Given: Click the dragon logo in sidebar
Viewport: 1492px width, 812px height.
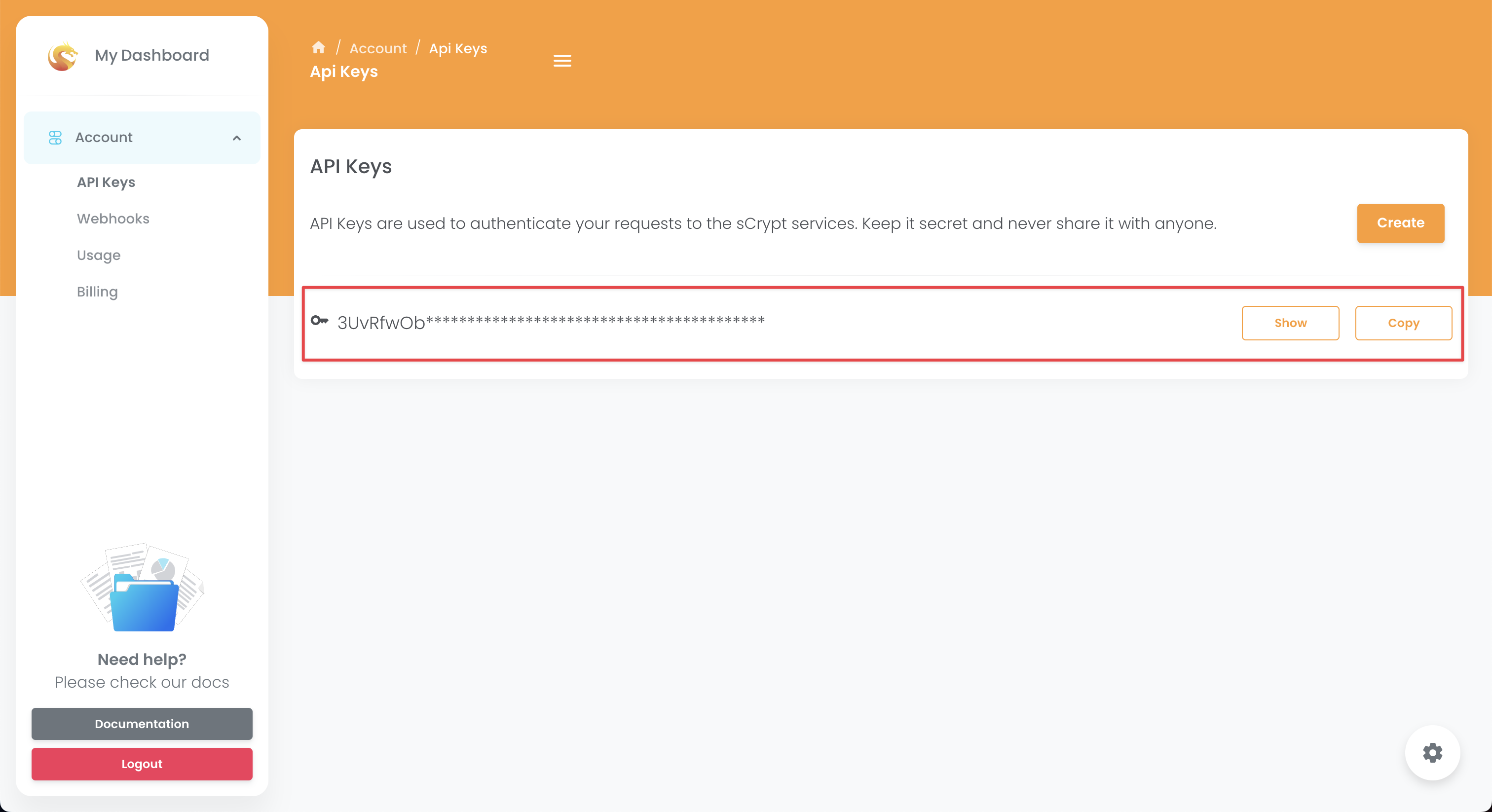Looking at the screenshot, I should (x=63, y=56).
